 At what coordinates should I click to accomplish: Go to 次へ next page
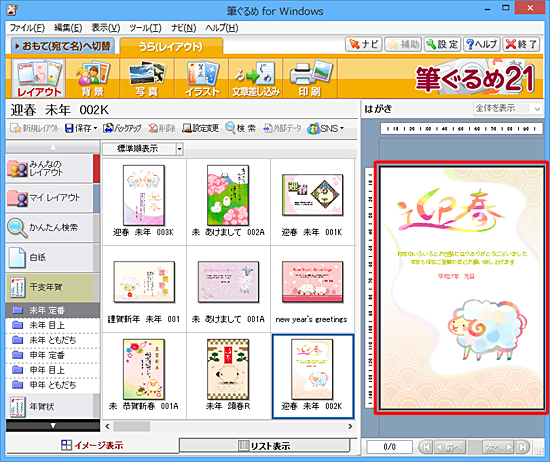pos(498,447)
